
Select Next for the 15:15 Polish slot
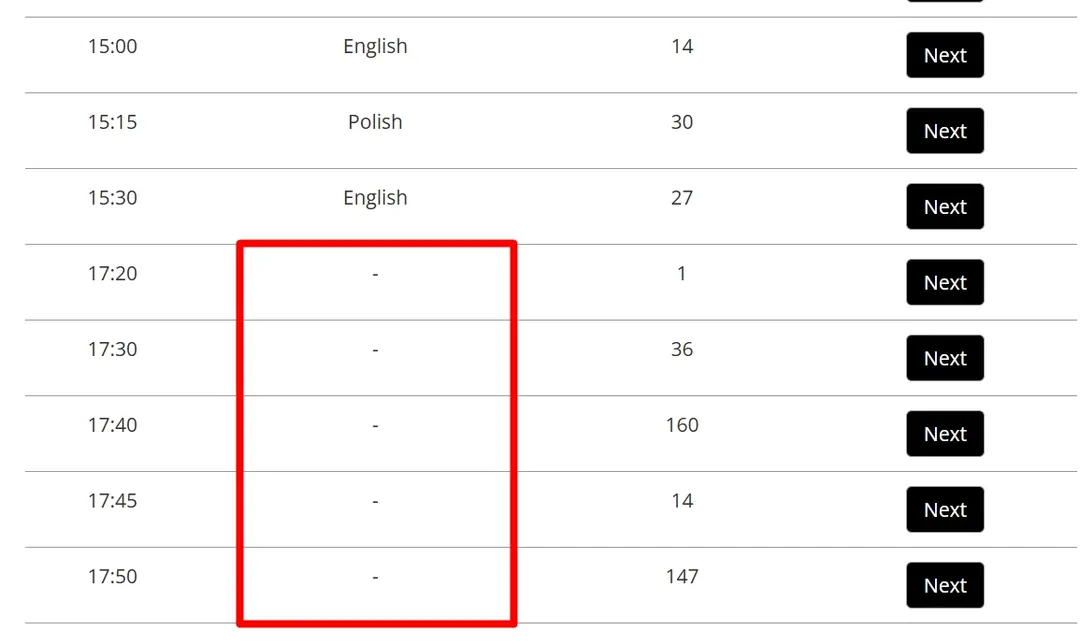pos(944,131)
